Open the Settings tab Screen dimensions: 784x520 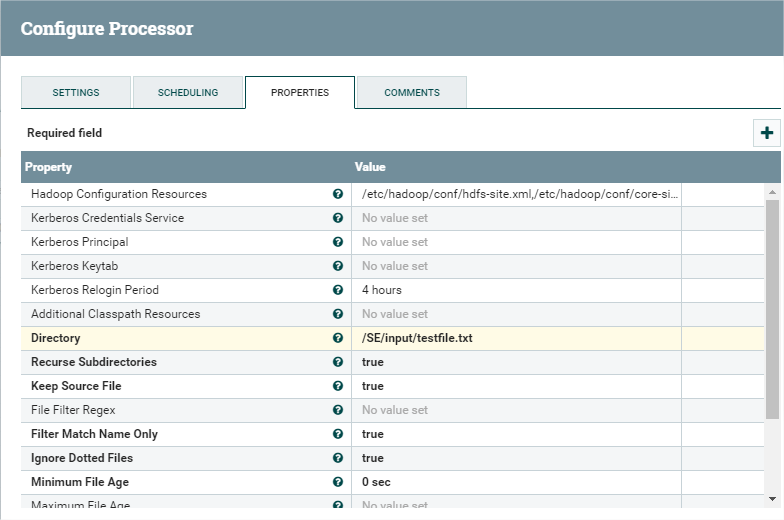76,92
